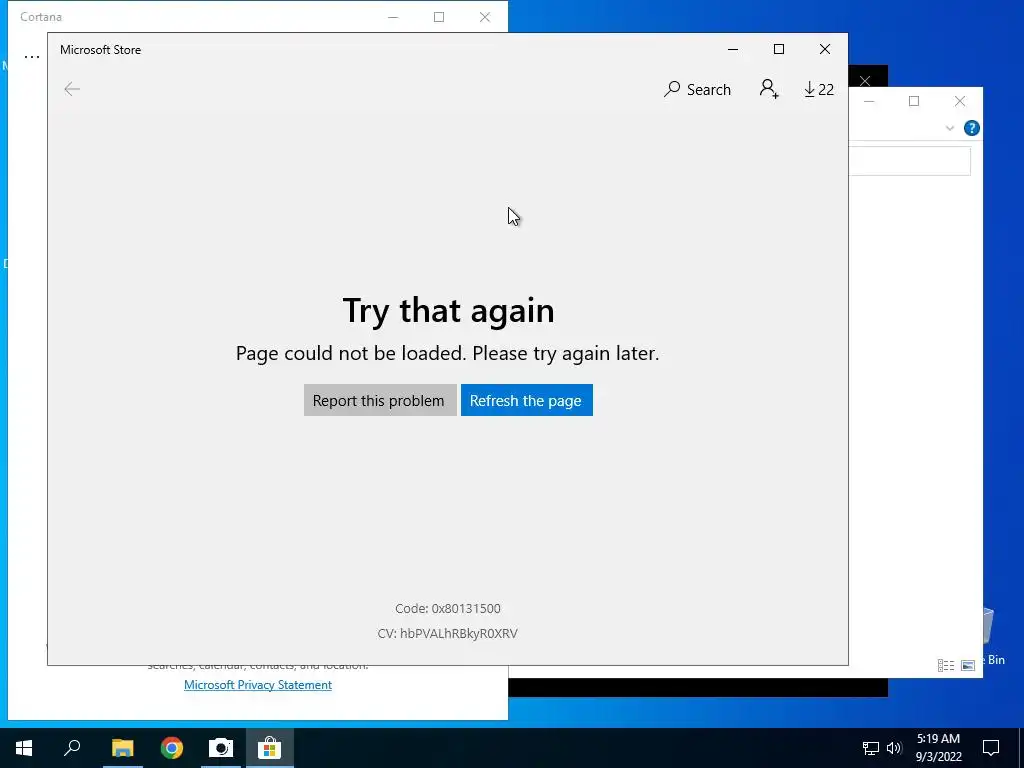Screen dimensions: 1024x768
Task: Open the Microsoft Privacy Statement link
Action: click(258, 684)
